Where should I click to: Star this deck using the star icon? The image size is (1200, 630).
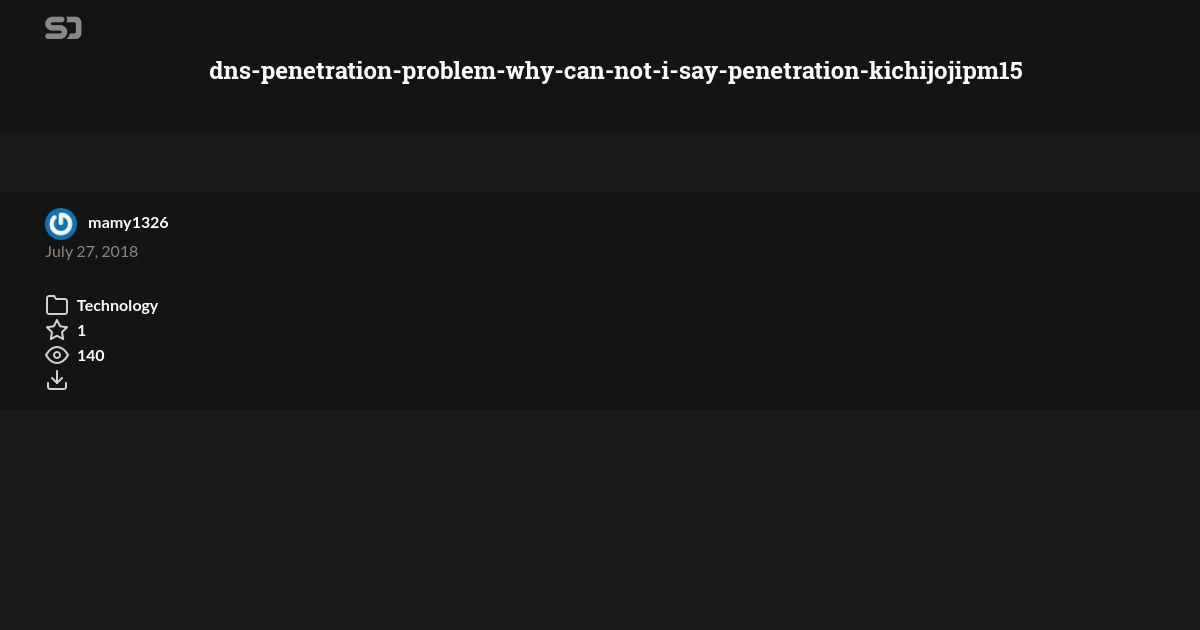(x=57, y=330)
